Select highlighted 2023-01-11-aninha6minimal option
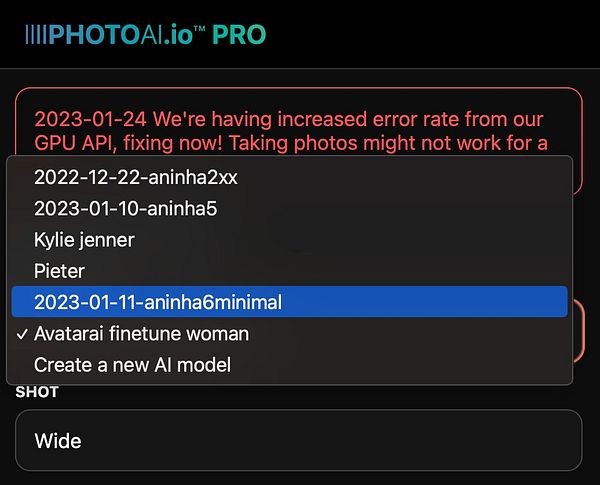The height and width of the screenshot is (485, 600). tap(289, 302)
